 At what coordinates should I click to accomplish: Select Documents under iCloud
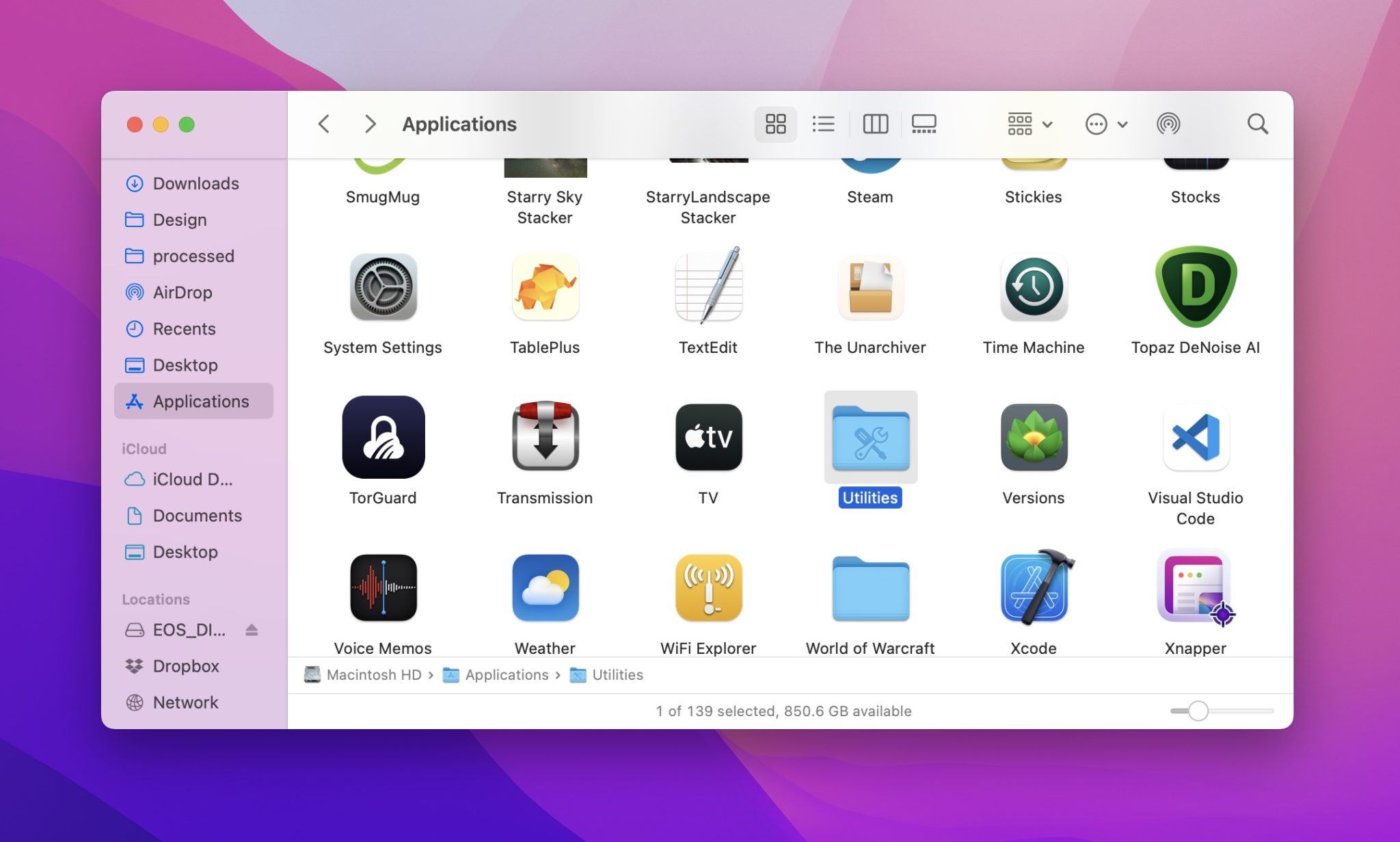pos(194,516)
